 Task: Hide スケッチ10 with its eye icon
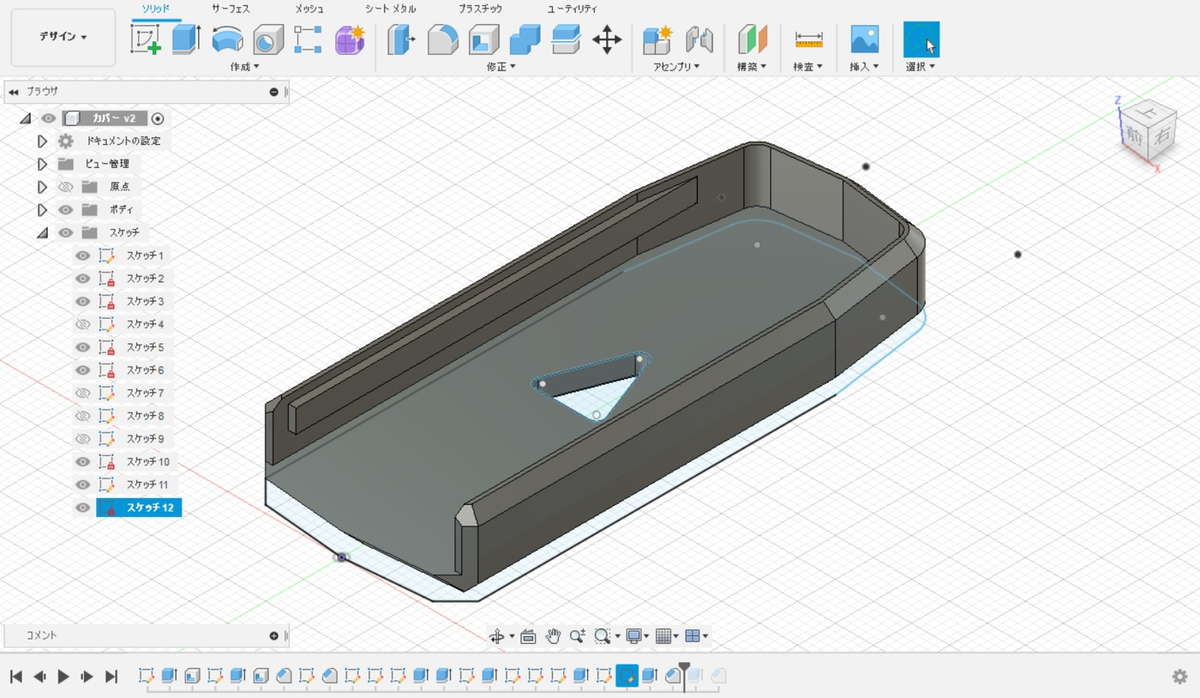[x=83, y=462]
